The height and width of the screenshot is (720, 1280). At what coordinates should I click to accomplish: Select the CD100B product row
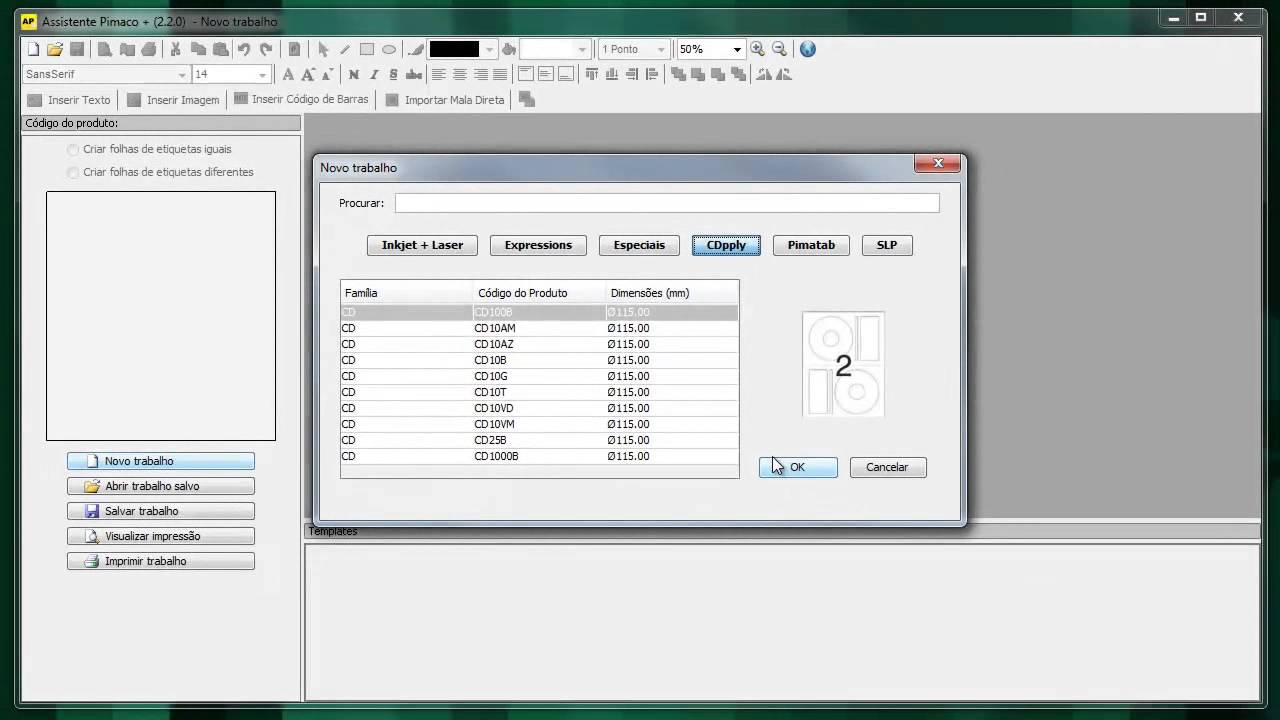(539, 312)
